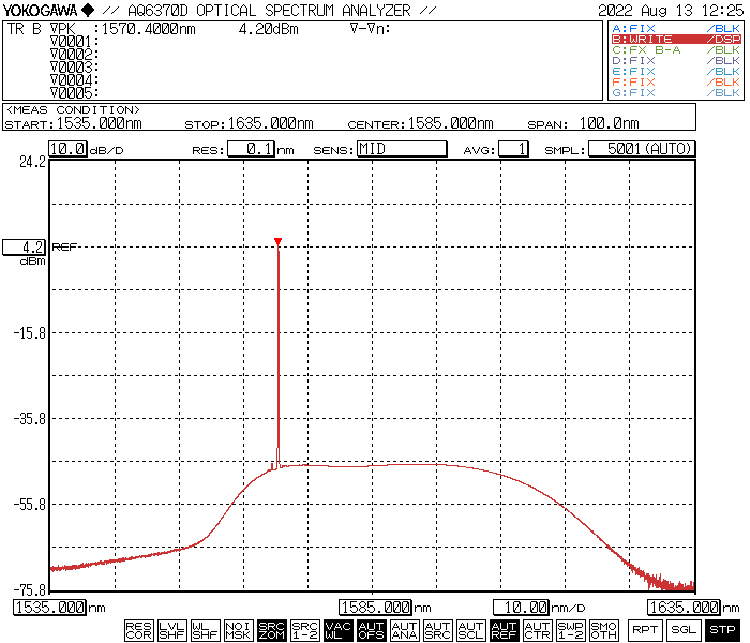Click the red peak marker on spectrum
The height and width of the screenshot is (643, 750).
(278, 241)
